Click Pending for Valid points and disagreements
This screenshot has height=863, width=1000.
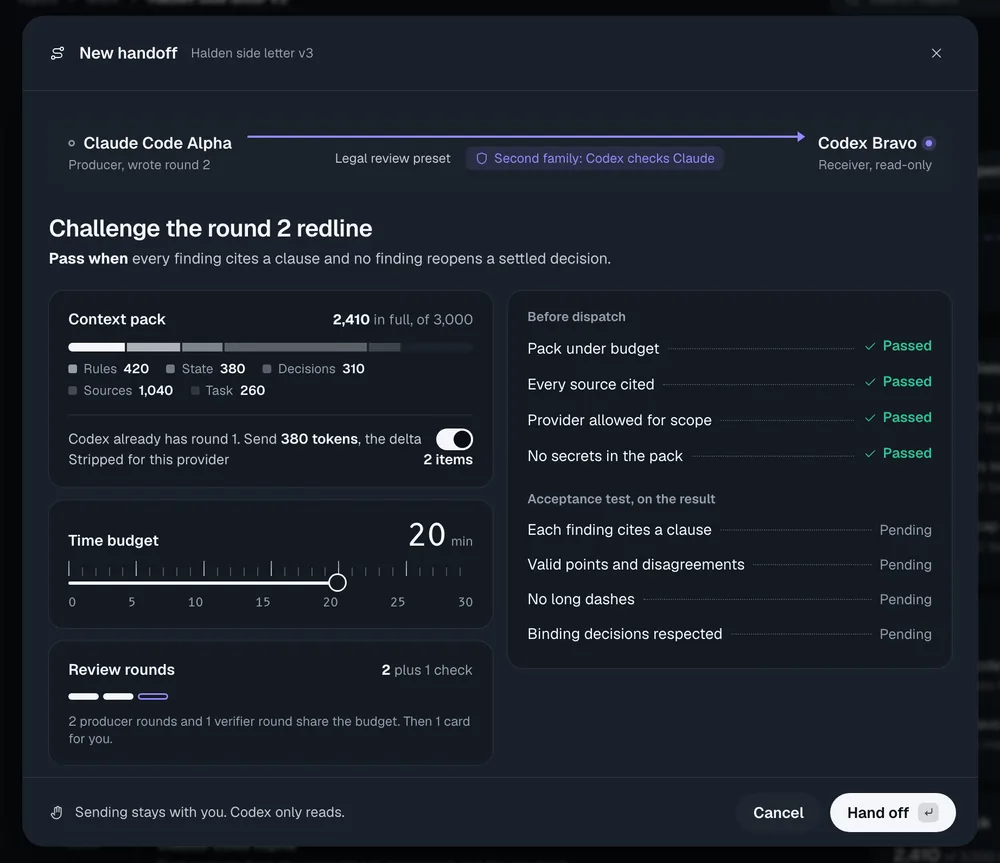905,565
